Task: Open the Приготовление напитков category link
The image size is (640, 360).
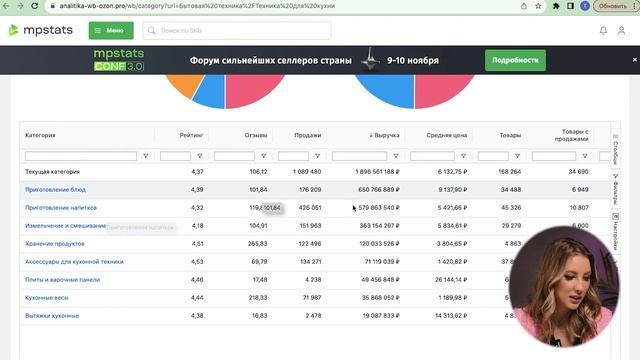Action: (61, 208)
